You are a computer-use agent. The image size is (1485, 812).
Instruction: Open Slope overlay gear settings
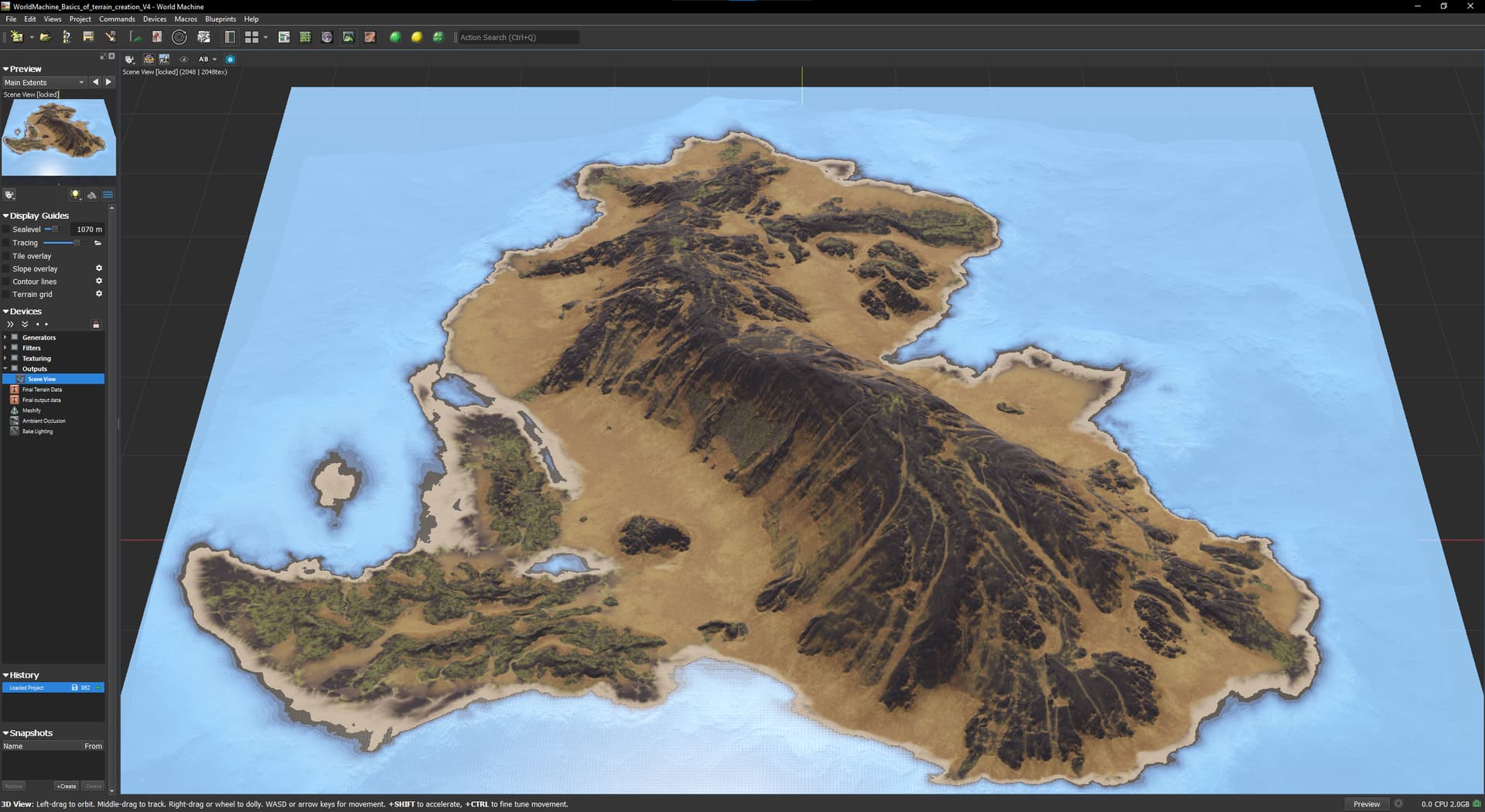tap(99, 268)
